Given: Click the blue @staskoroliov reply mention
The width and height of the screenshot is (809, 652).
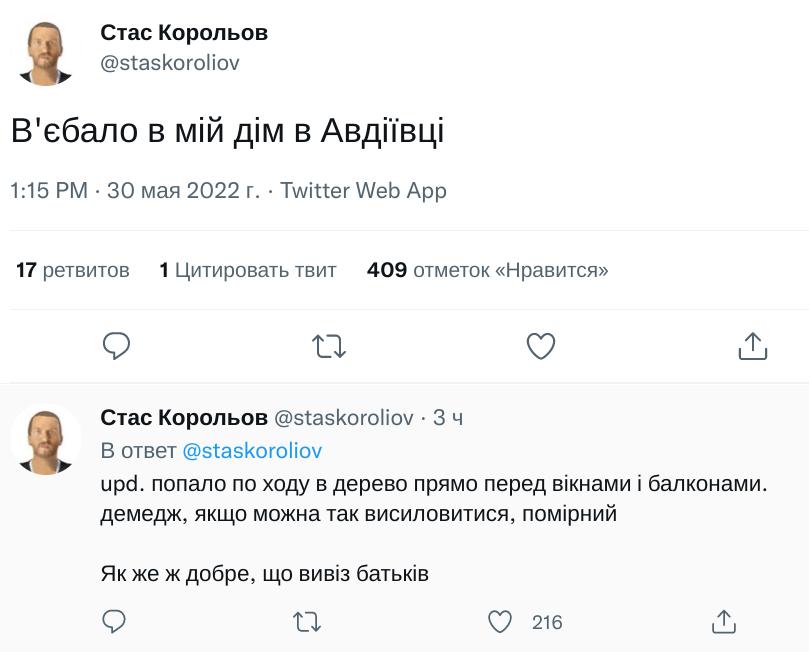Looking at the screenshot, I should click(252, 451).
